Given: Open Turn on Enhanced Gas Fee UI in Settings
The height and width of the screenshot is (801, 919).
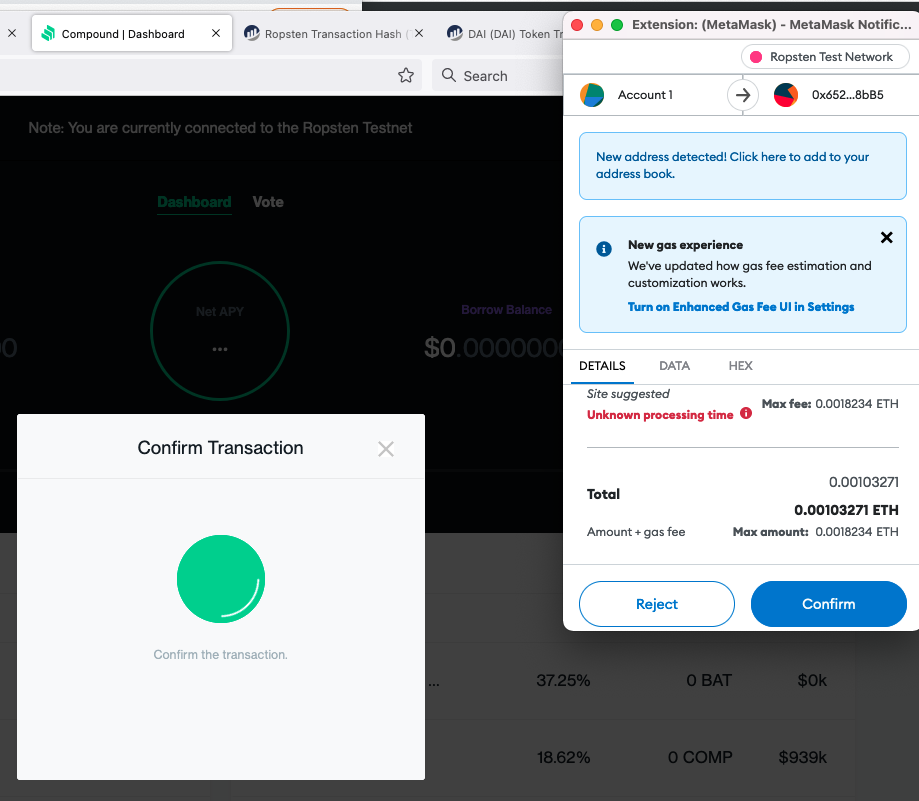Looking at the screenshot, I should tap(741, 307).
